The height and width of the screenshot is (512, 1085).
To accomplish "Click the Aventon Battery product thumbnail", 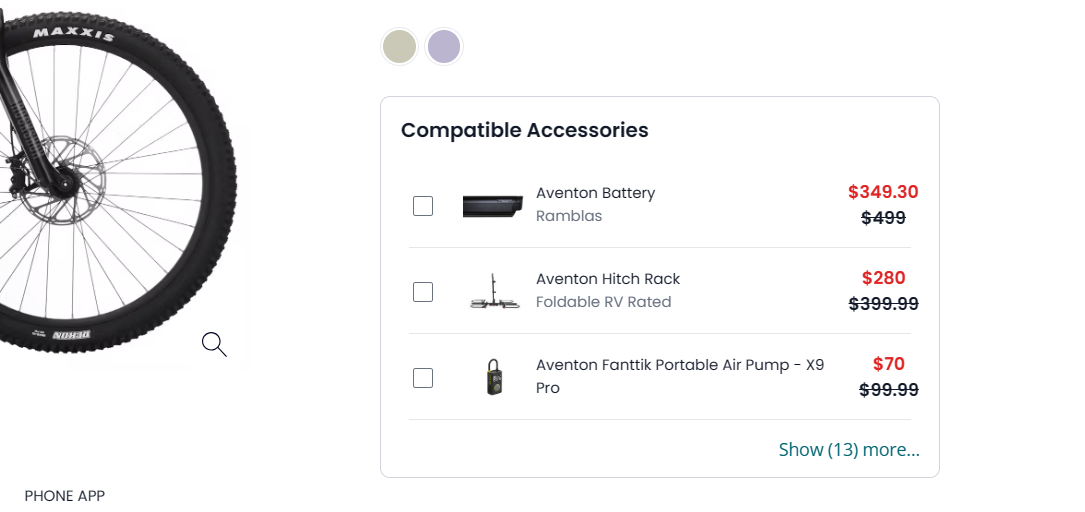I will (x=493, y=206).
